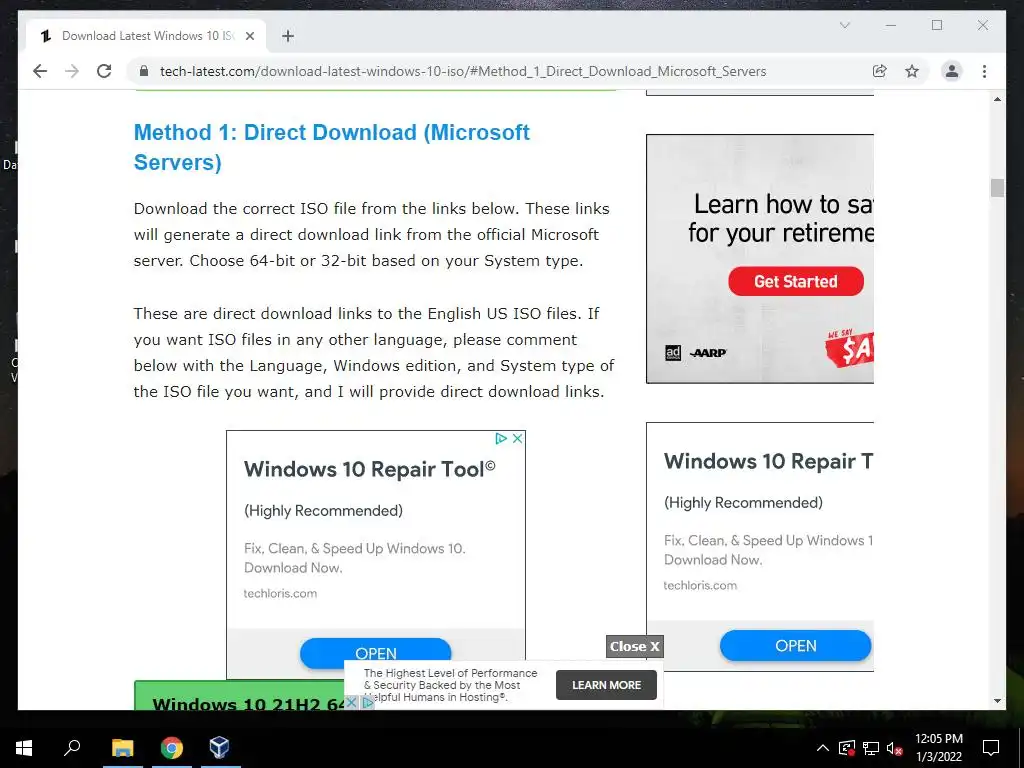1024x768 pixels.
Task: Open AdChoices icon on center ad
Action: (x=501, y=438)
